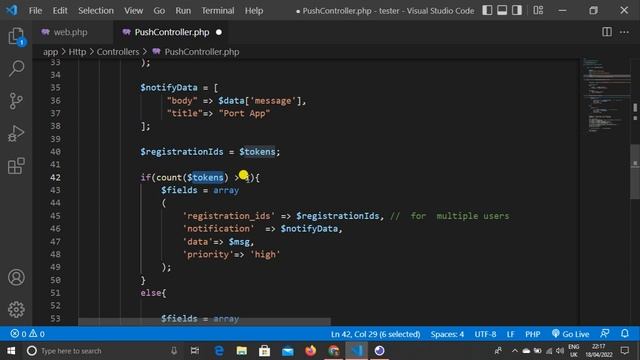Open Windows Start button
The height and width of the screenshot is (360, 640).
pos(11,351)
